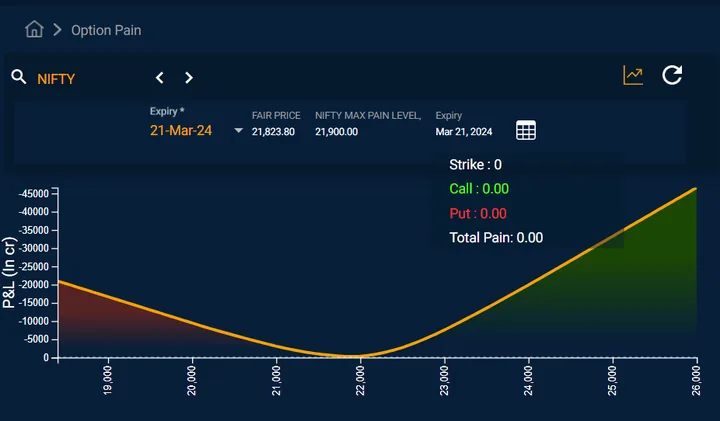Go to previous symbol arrow
Image resolution: width=720 pixels, height=421 pixels.
pos(159,78)
